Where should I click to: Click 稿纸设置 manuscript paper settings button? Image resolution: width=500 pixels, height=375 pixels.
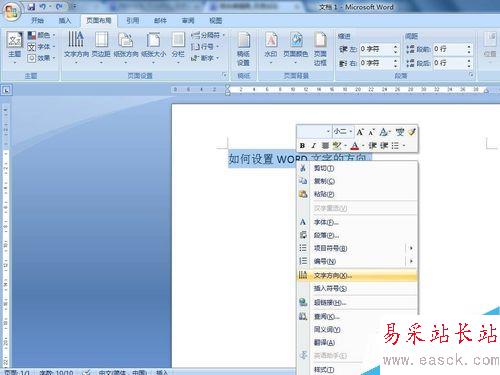tap(244, 49)
